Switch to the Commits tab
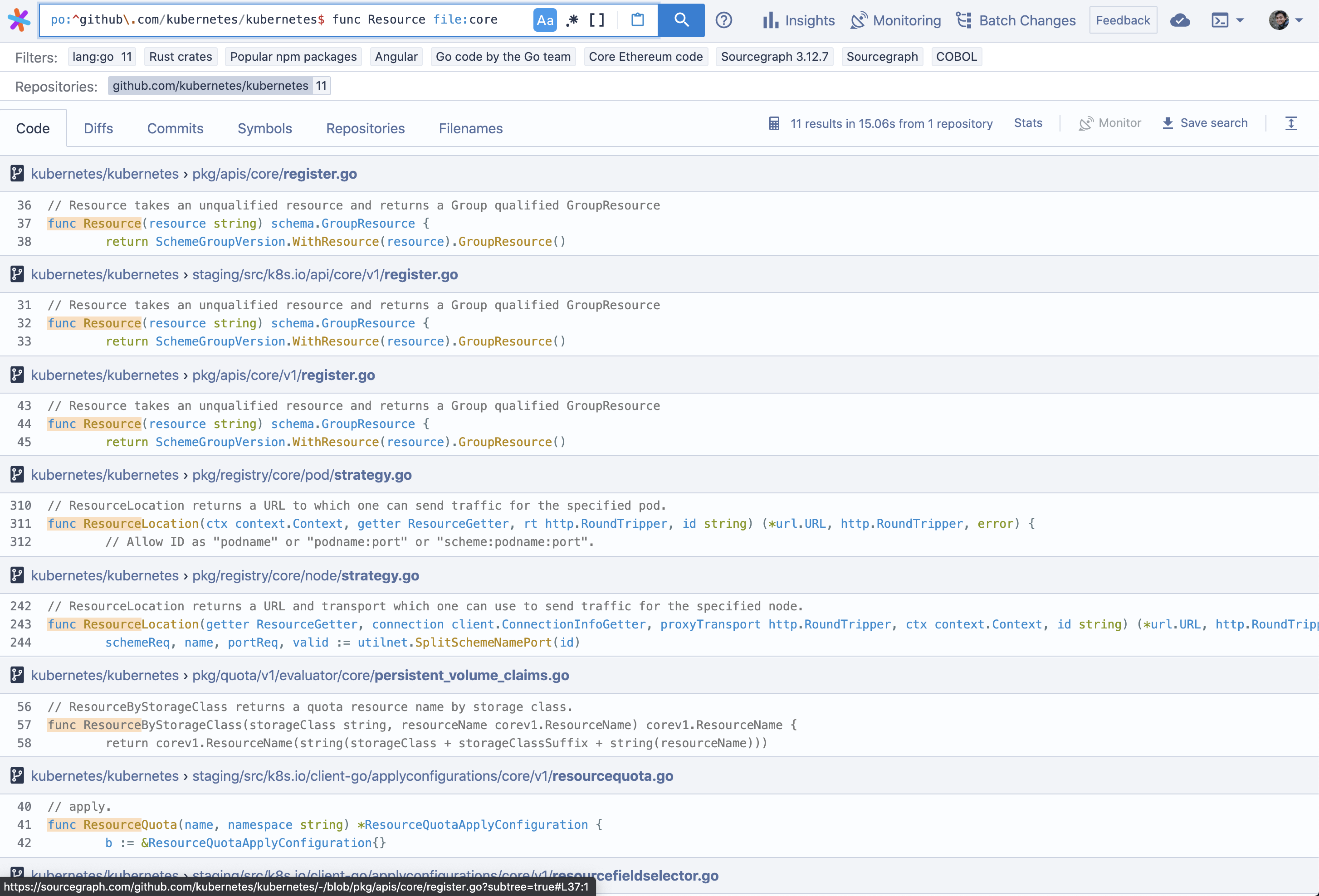1319x896 pixels. point(175,128)
